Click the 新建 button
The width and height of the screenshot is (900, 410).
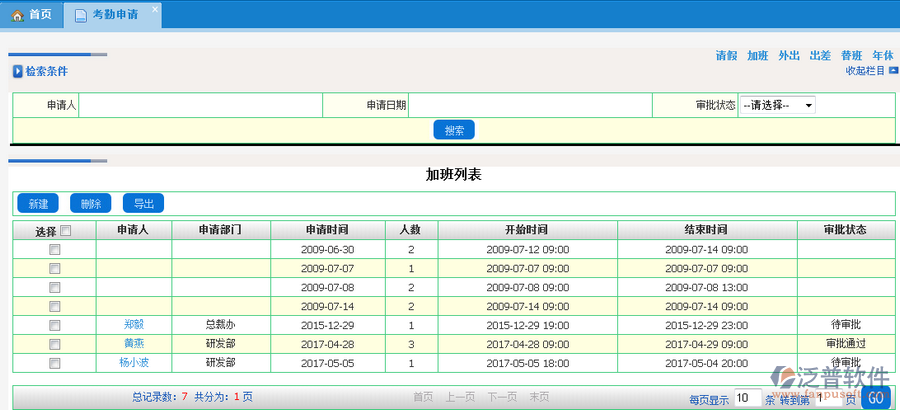point(38,204)
